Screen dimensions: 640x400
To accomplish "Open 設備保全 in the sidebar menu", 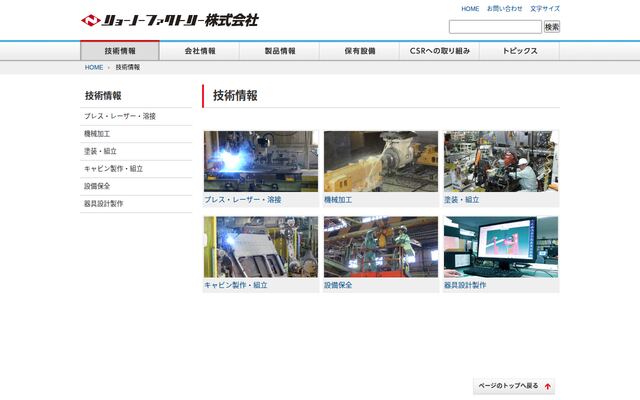I will [136, 187].
